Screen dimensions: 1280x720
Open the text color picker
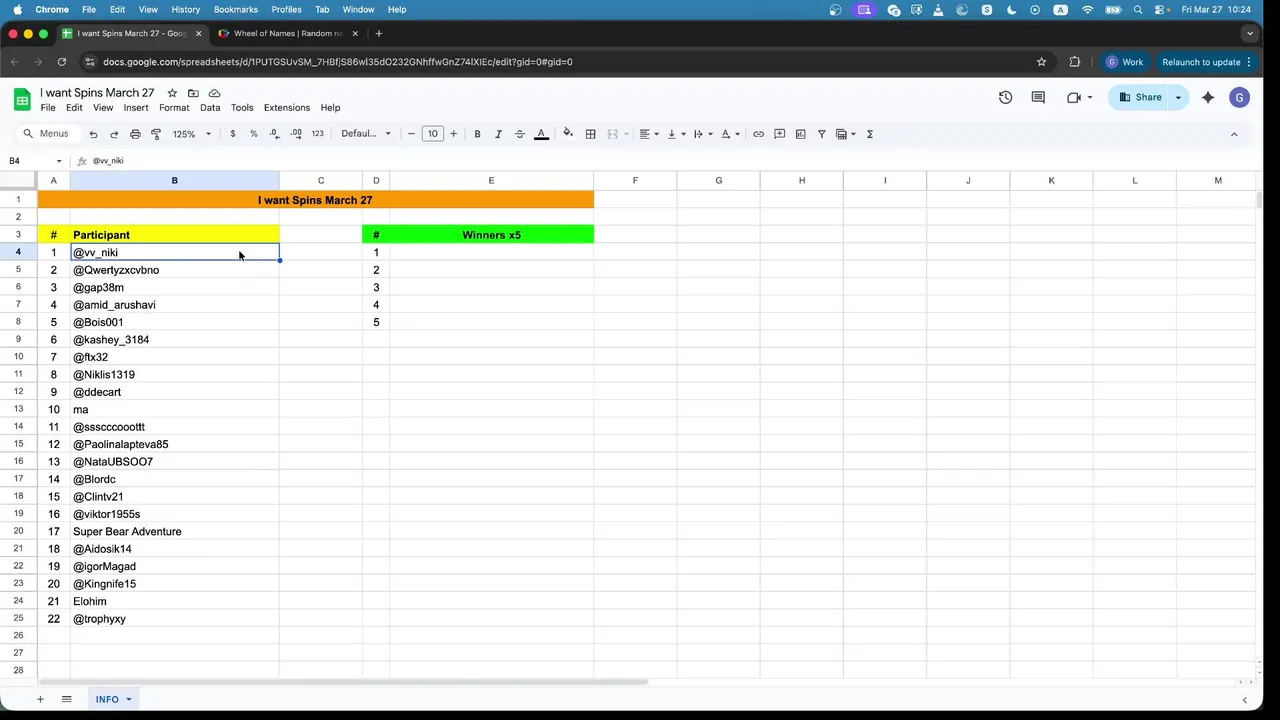[541, 134]
